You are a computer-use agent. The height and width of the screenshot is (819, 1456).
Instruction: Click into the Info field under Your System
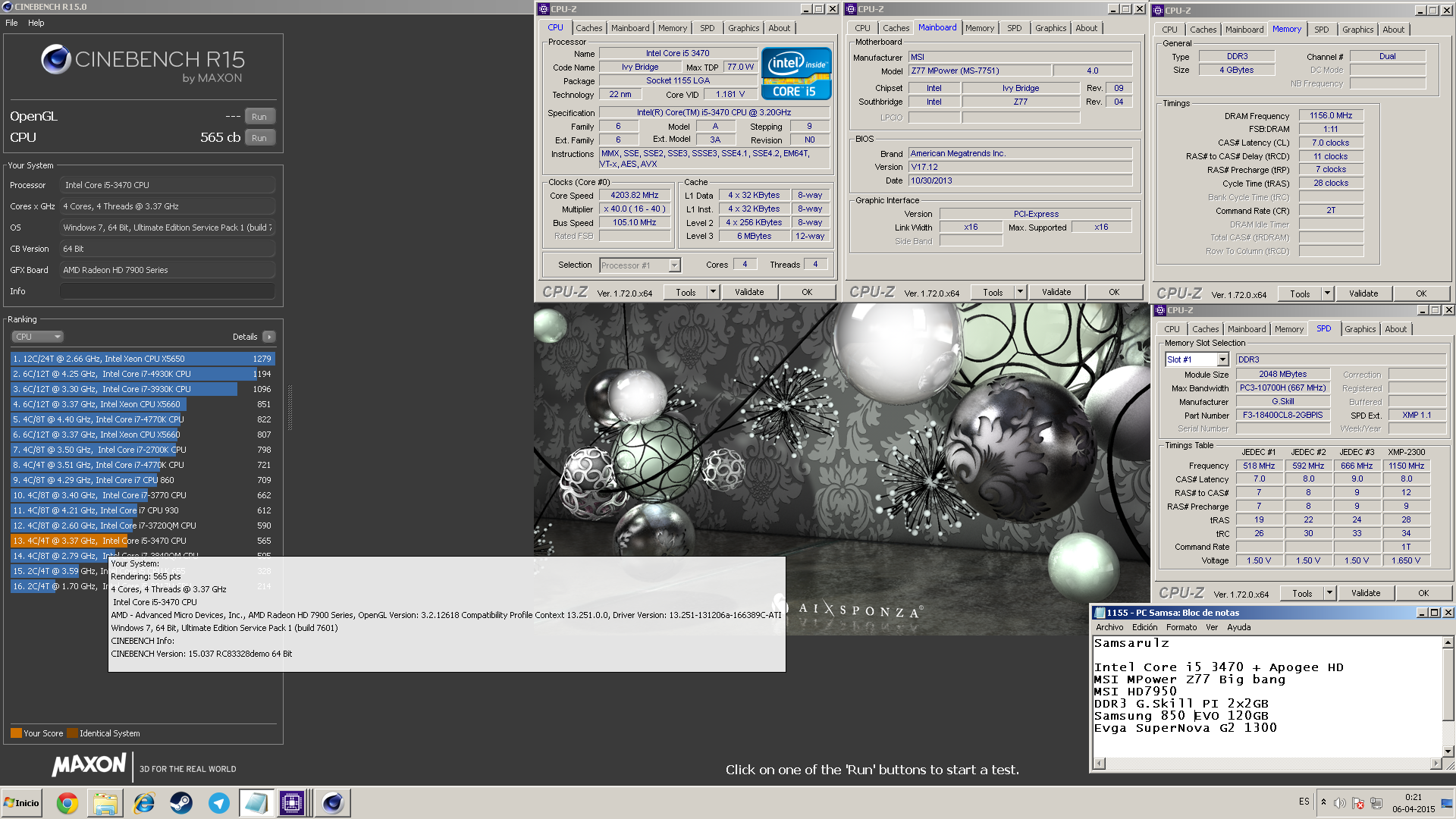(168, 291)
